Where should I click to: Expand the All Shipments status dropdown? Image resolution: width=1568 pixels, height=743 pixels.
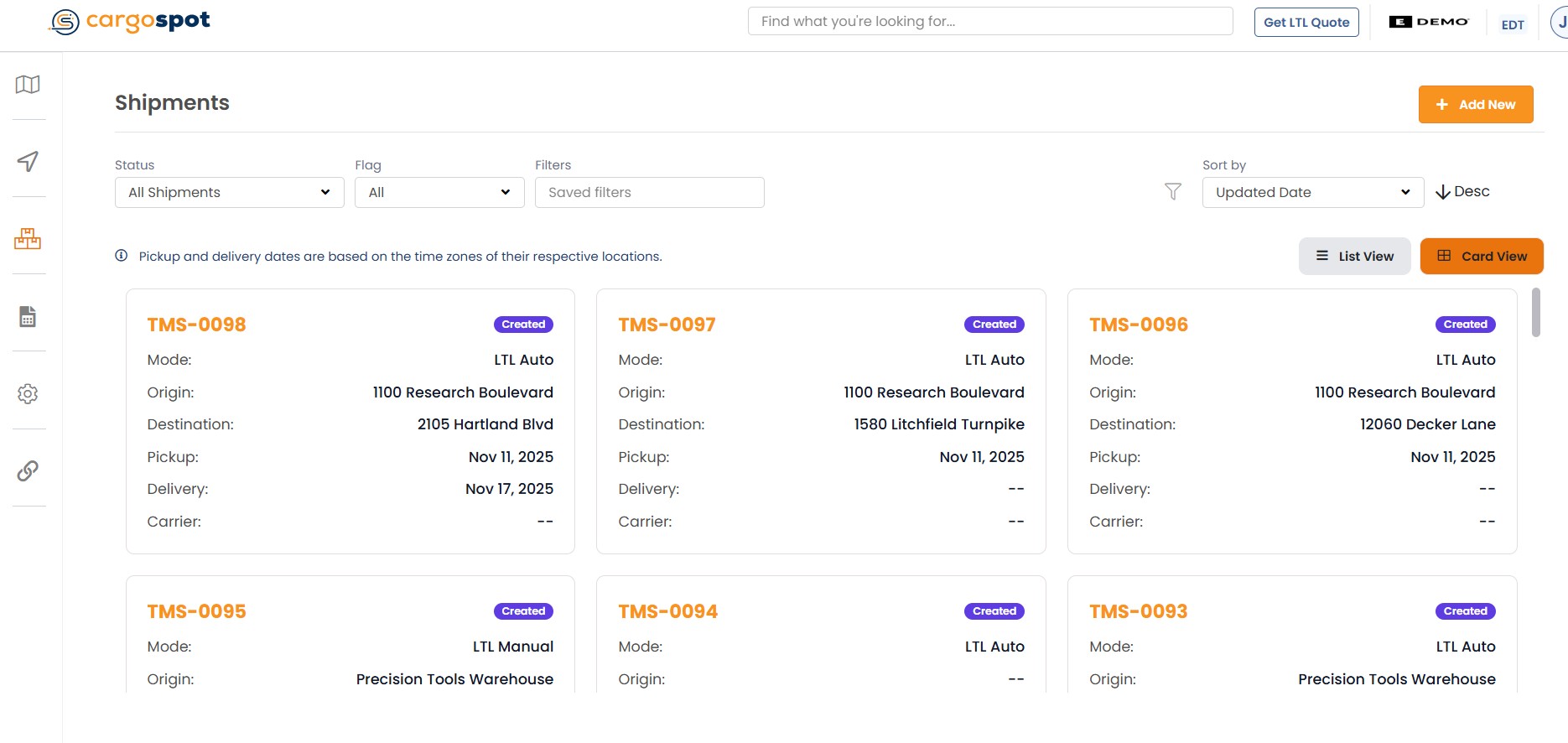click(229, 192)
